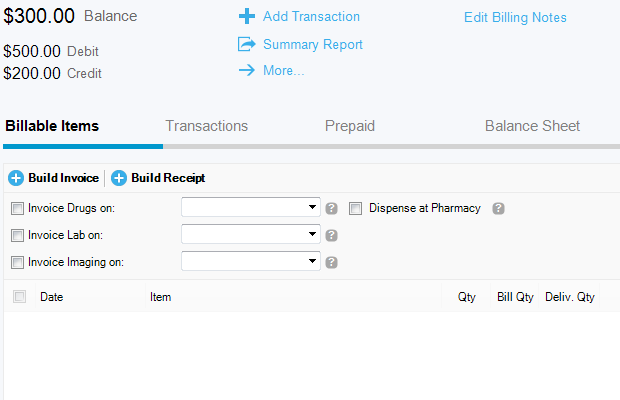Open help icon next to Dispense at Pharmacy
The image size is (620, 400).
coord(498,209)
